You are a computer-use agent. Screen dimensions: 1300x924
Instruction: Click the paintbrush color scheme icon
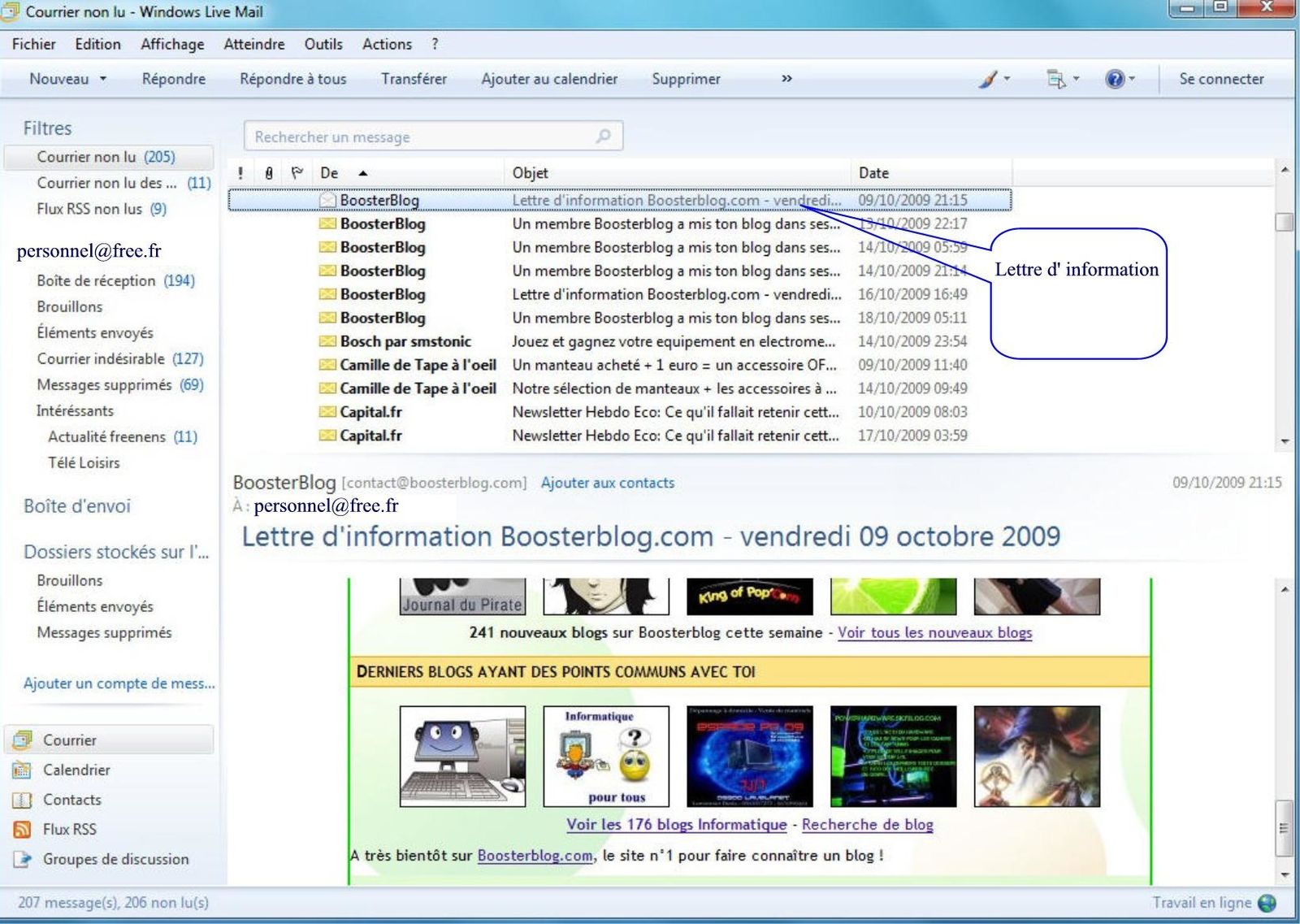click(988, 79)
